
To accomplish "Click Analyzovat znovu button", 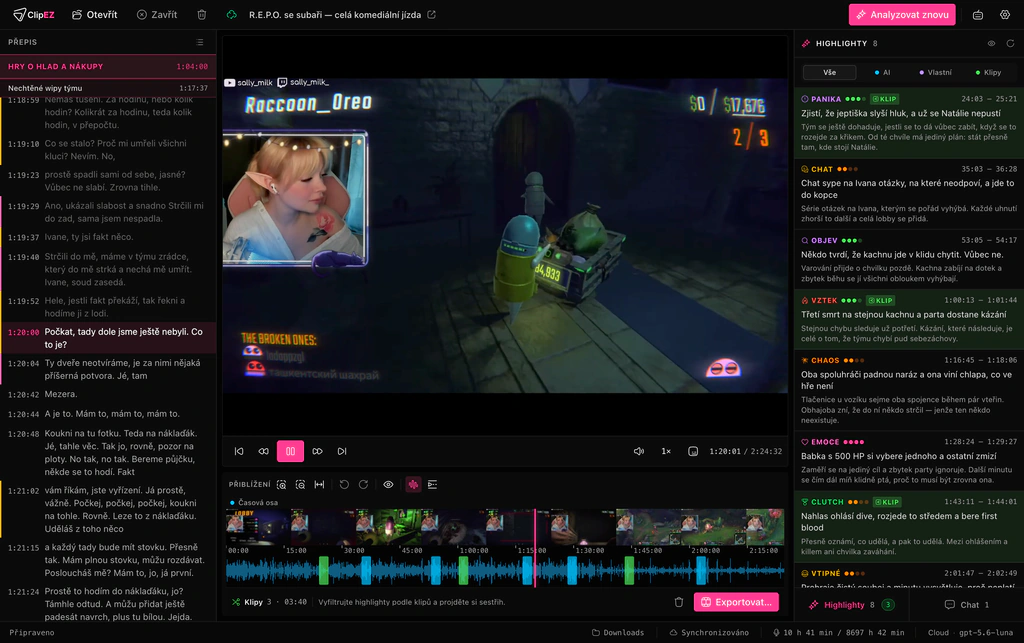I will pyautogui.click(x=902, y=14).
